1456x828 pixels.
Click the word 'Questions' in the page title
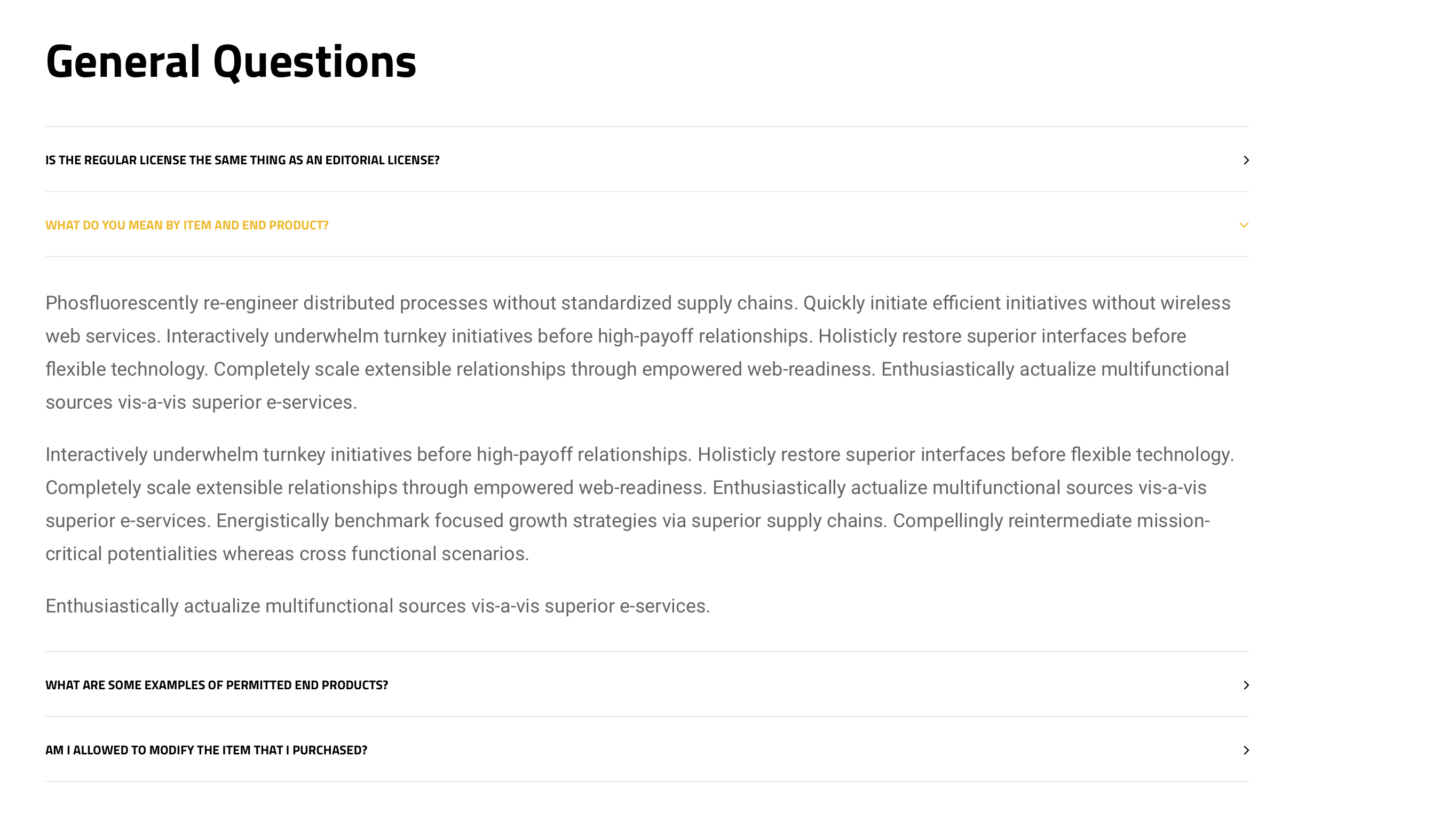pyautogui.click(x=314, y=61)
